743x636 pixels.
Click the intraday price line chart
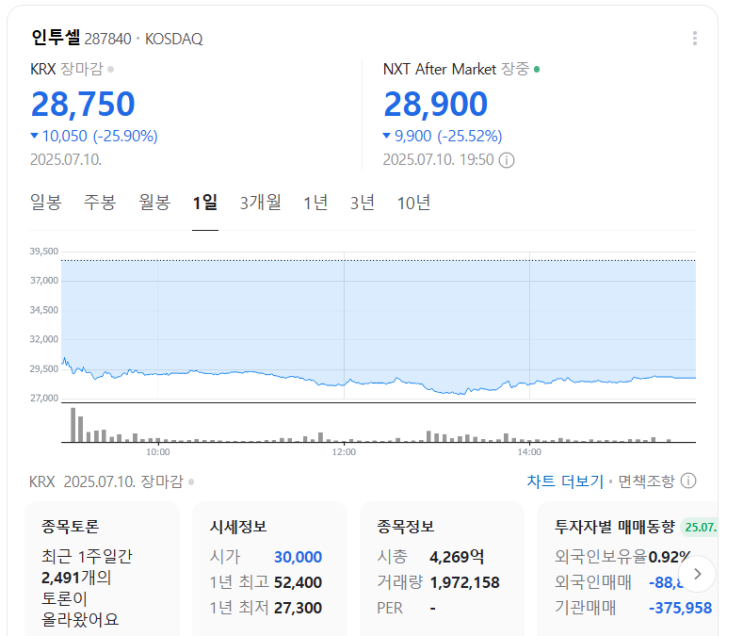[378, 327]
